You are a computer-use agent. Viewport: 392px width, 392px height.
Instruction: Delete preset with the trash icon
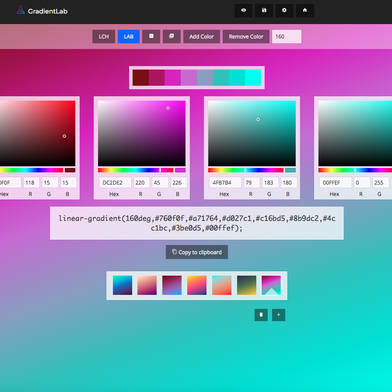(x=261, y=315)
